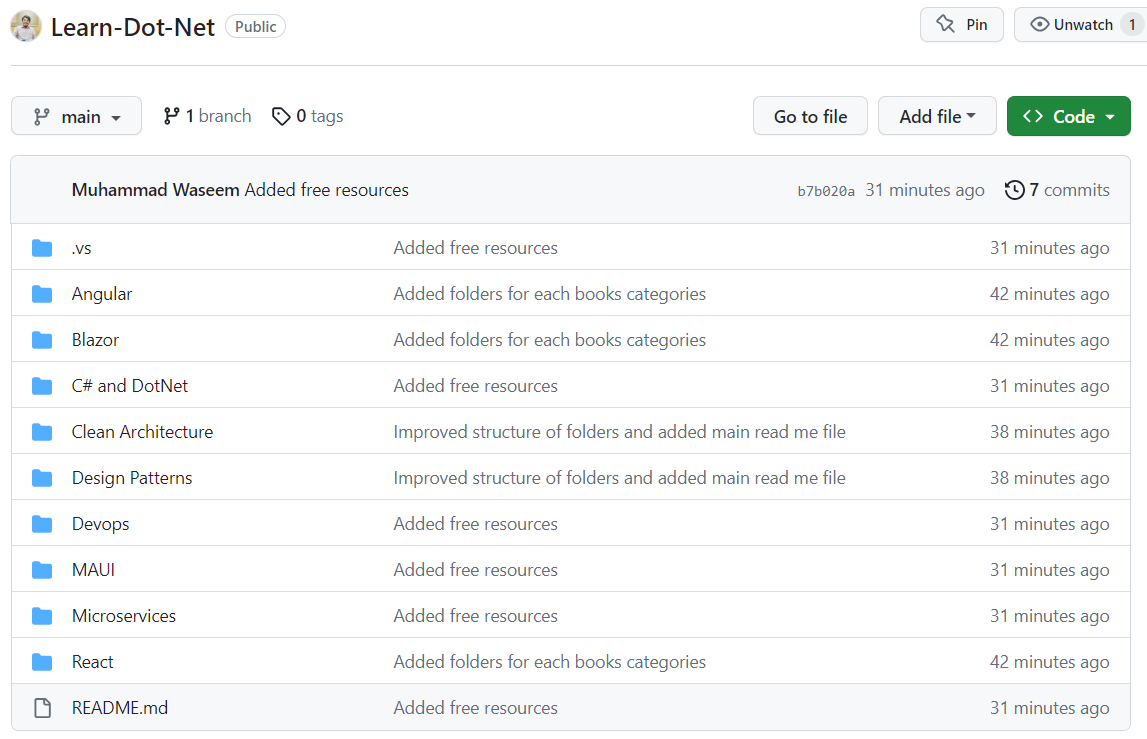The height and width of the screenshot is (739, 1147).
Task: Click the folder icon for Microservices
Action: (x=42, y=616)
